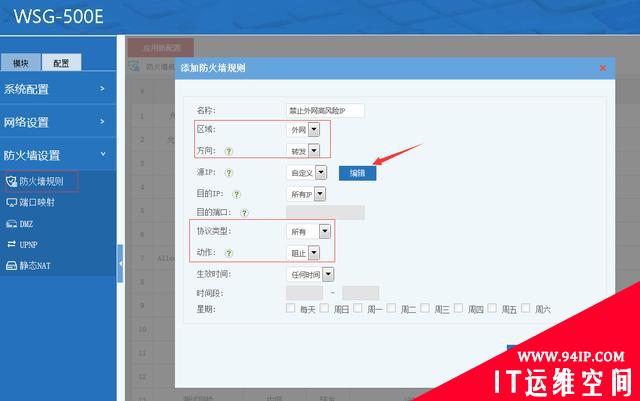Click the help icon next to 方向
640x401 pixels.
[x=229, y=151]
